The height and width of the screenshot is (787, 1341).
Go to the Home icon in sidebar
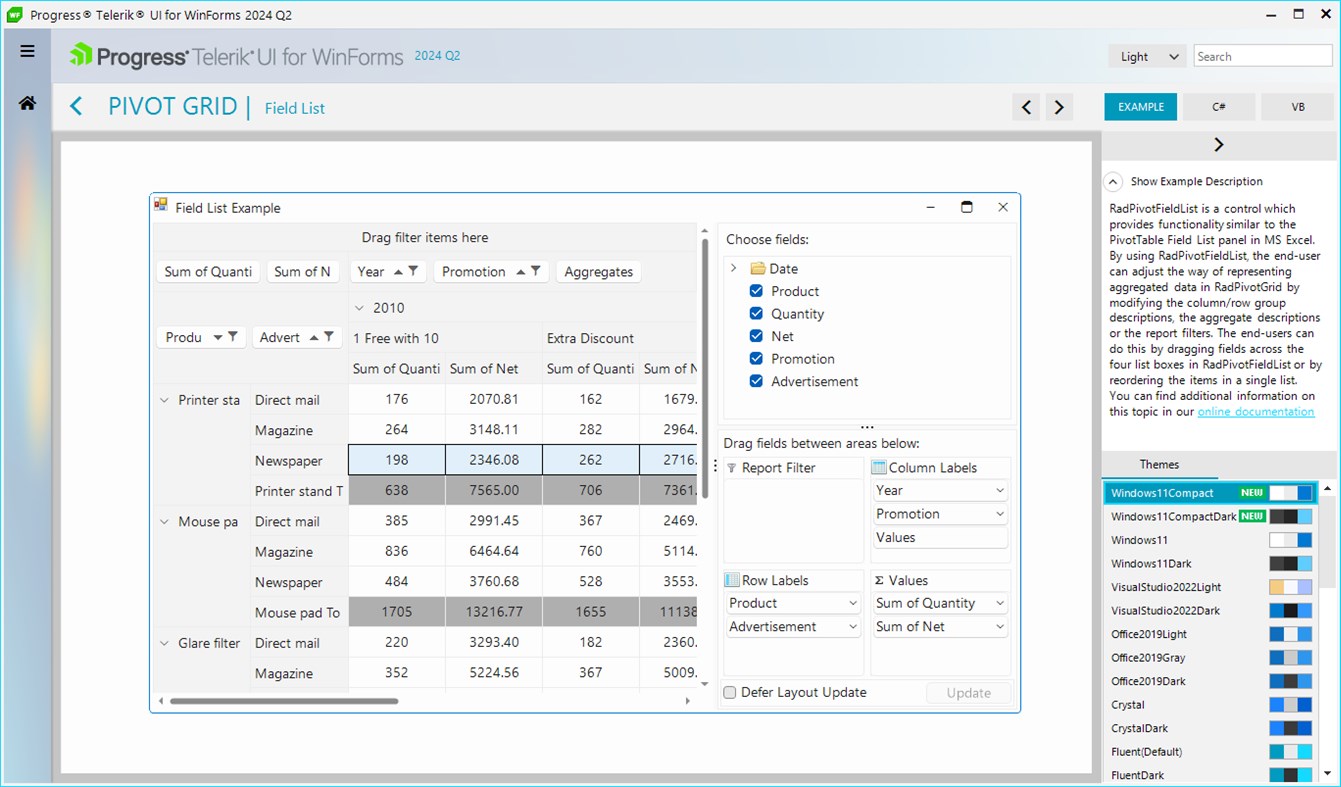pos(27,103)
